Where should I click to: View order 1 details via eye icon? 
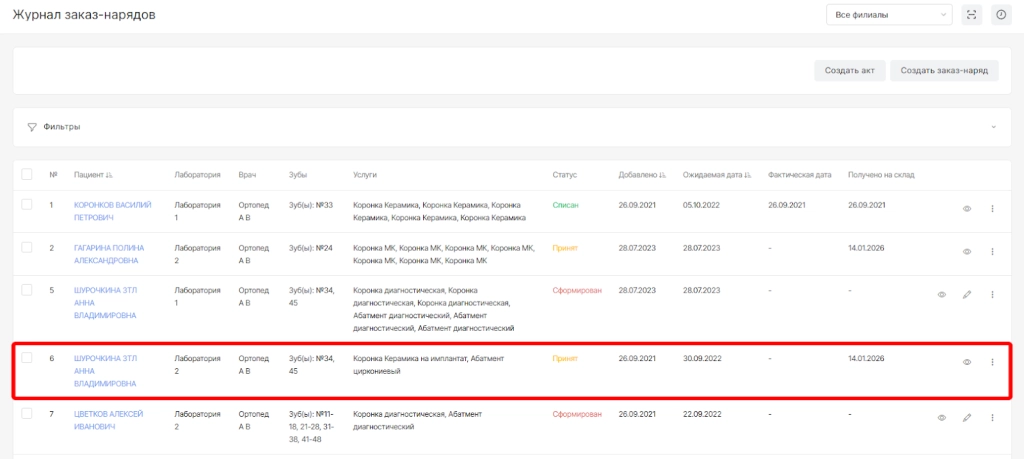967,208
